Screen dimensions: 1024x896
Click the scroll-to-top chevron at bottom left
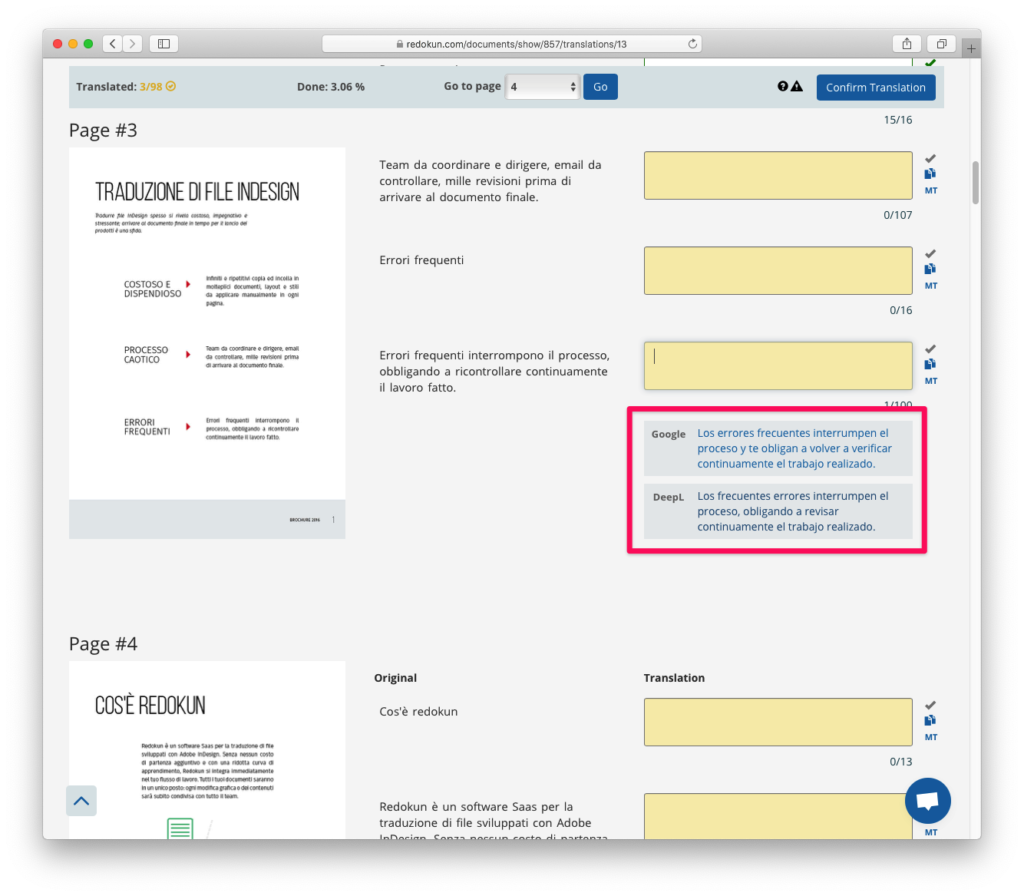(x=81, y=801)
